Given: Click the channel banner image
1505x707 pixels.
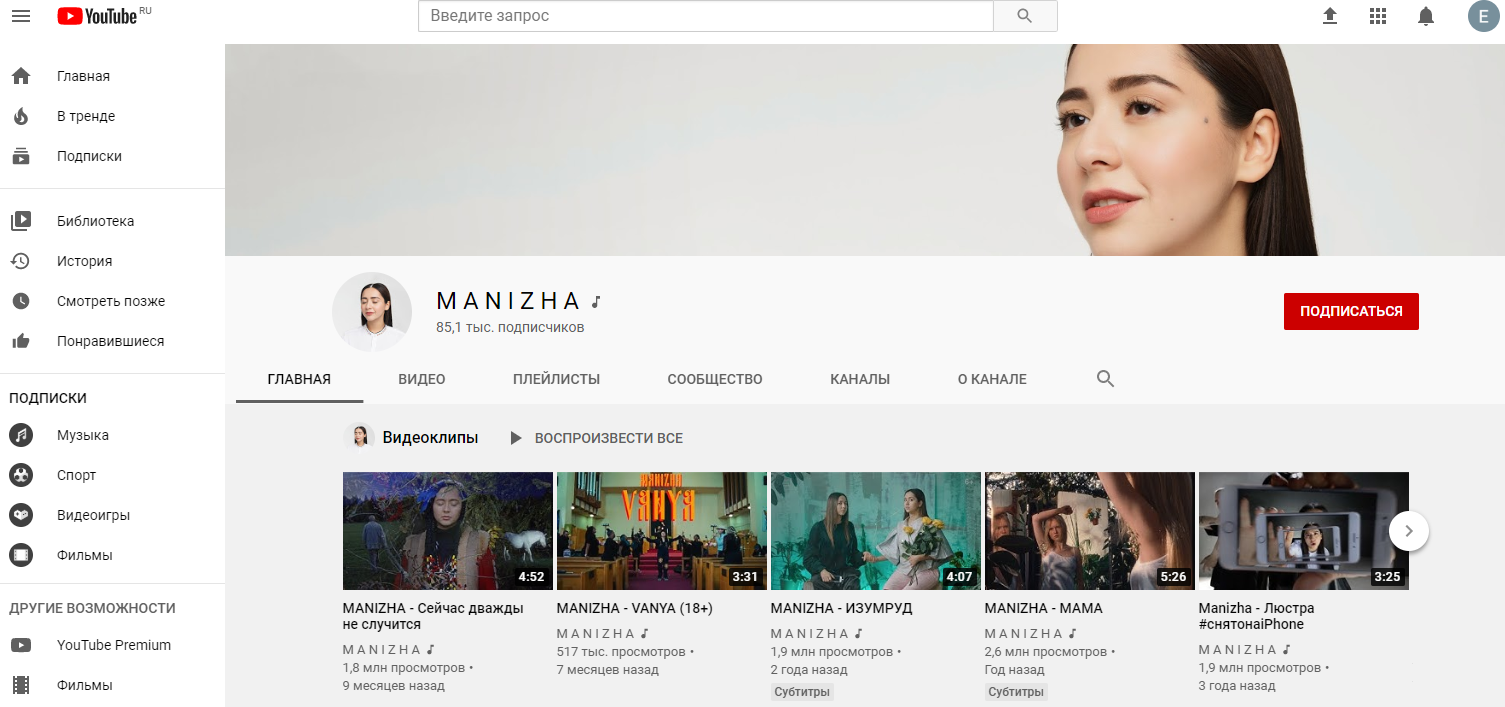Looking at the screenshot, I should click(x=865, y=150).
